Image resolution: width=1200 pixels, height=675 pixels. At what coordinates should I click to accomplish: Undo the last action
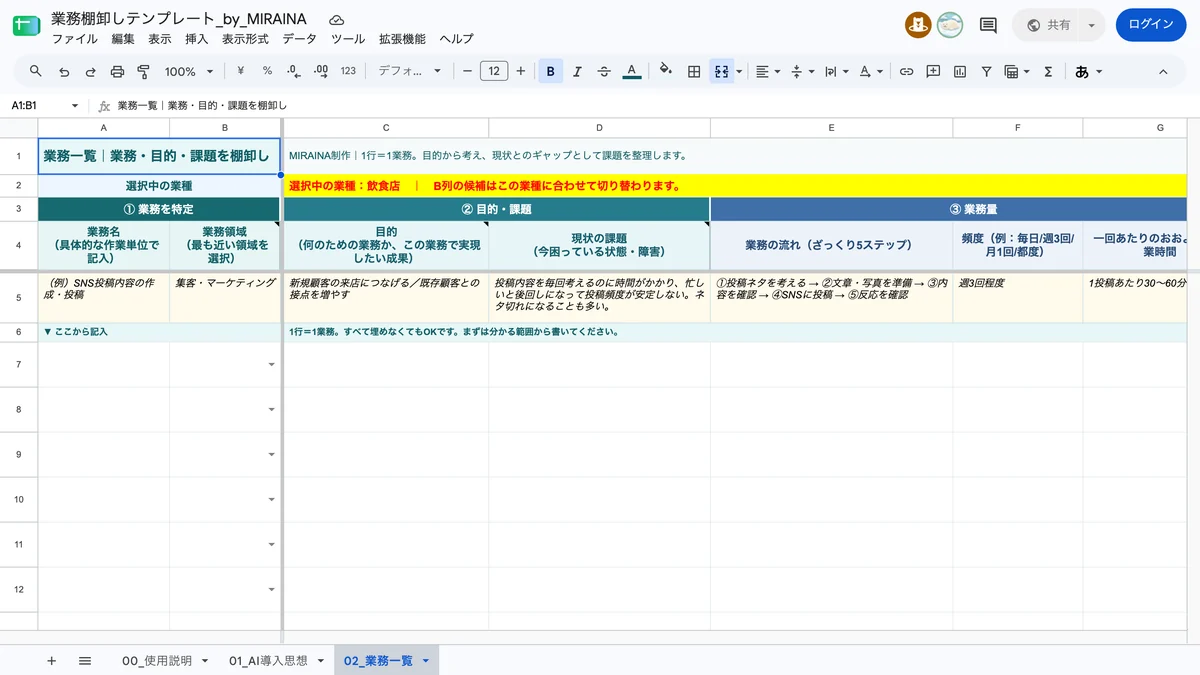pyautogui.click(x=64, y=71)
